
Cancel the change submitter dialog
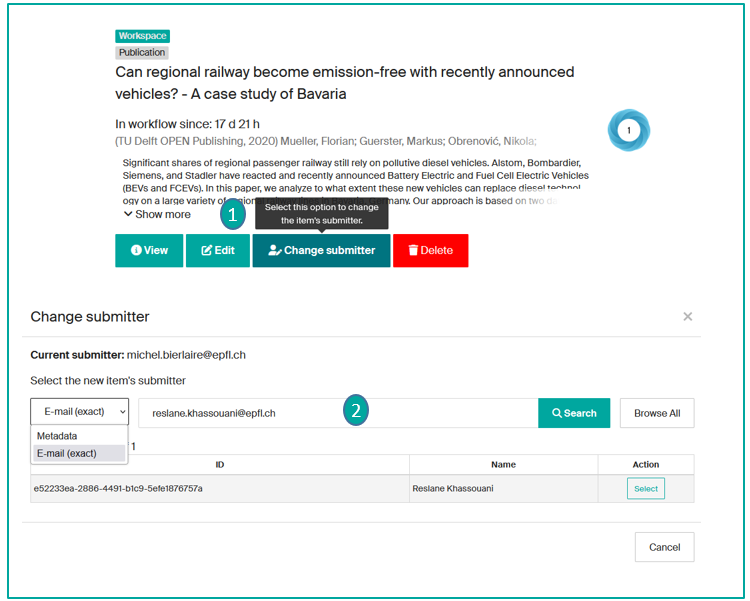click(664, 547)
